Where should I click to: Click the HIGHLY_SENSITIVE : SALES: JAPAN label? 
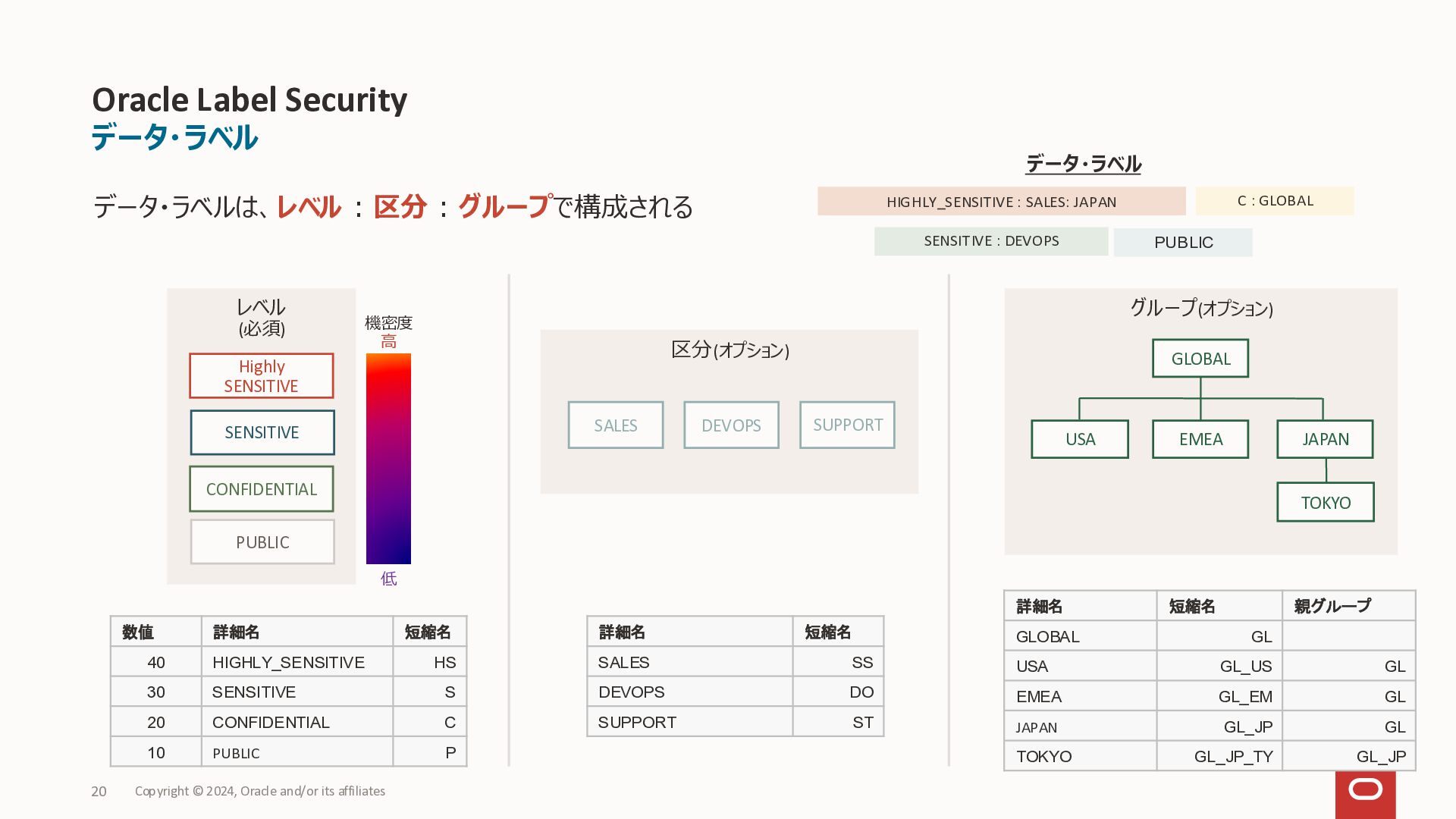[x=1002, y=202]
